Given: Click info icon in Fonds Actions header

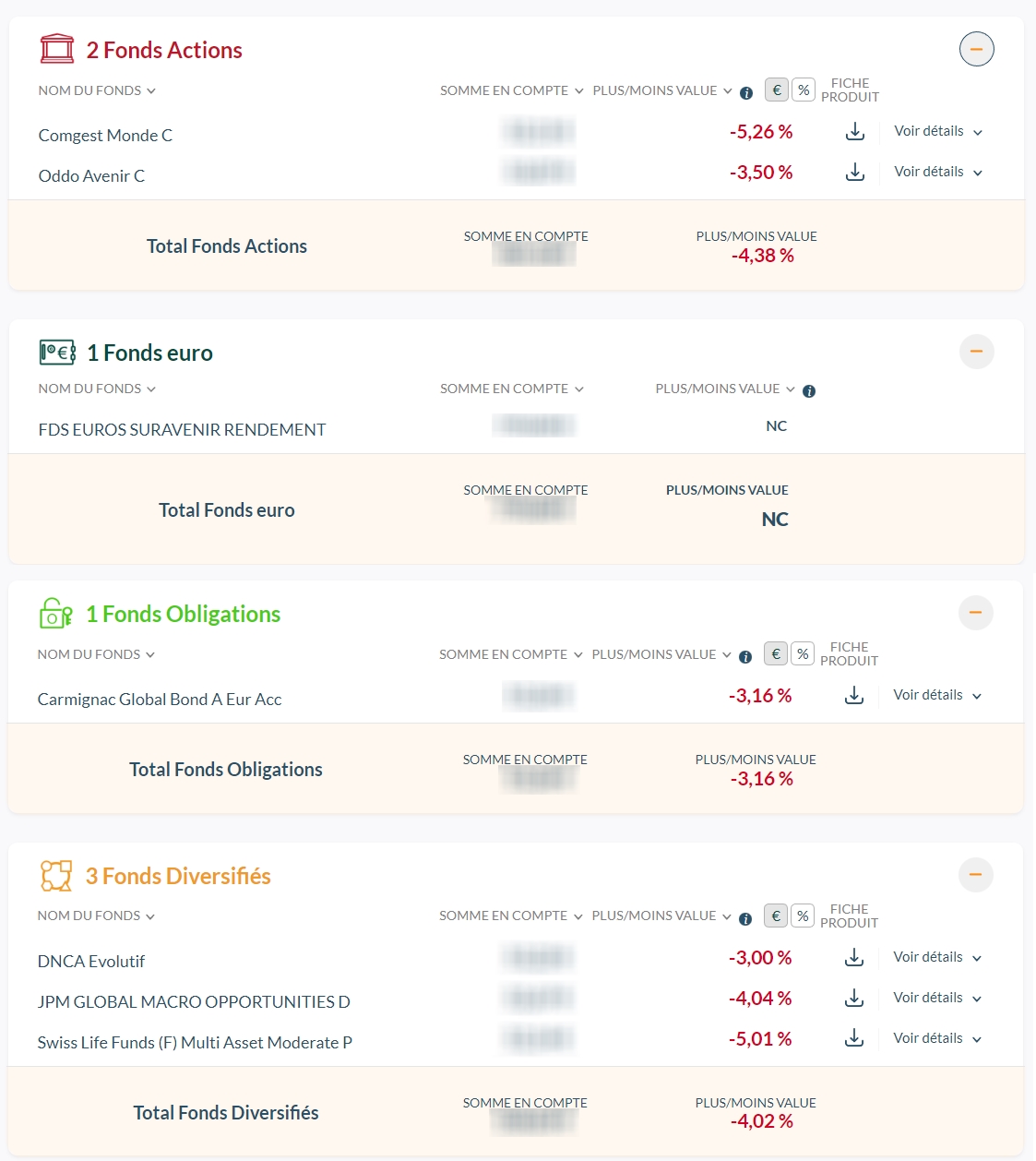Looking at the screenshot, I should click(746, 92).
